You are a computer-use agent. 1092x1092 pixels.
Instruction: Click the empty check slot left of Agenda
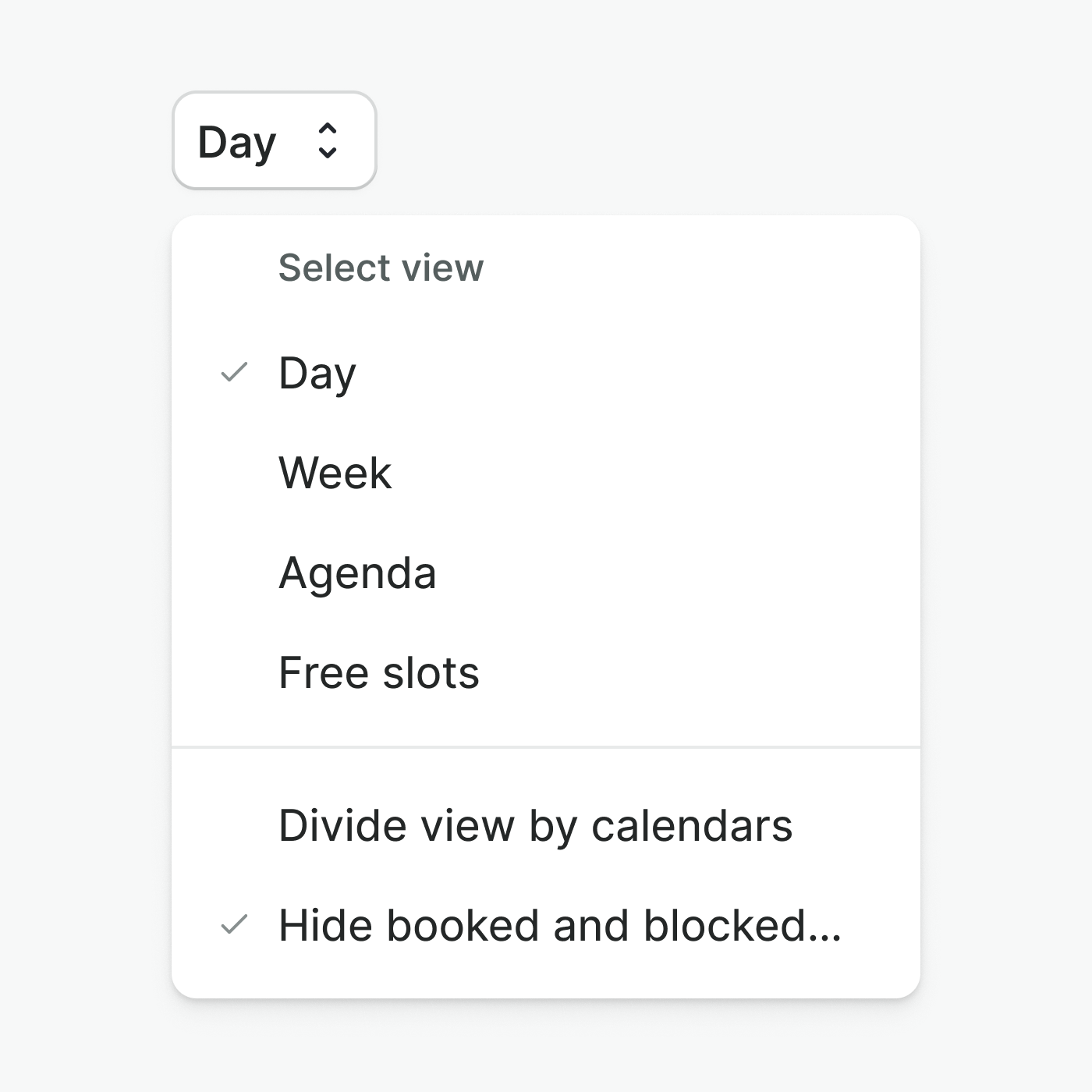[234, 573]
